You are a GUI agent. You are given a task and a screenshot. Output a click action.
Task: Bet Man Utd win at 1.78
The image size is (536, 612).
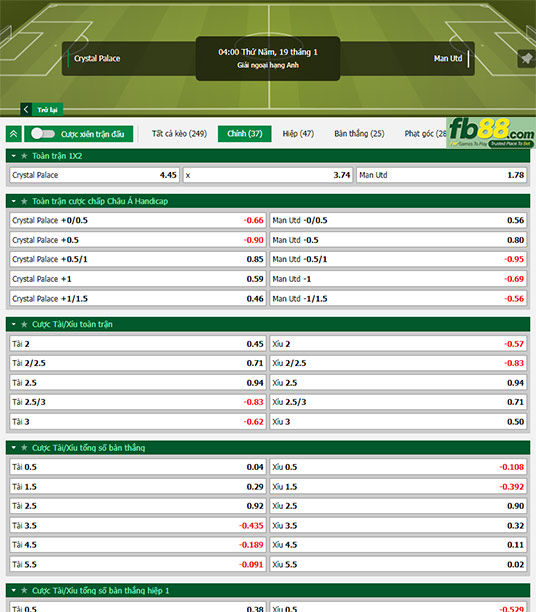pos(442,175)
